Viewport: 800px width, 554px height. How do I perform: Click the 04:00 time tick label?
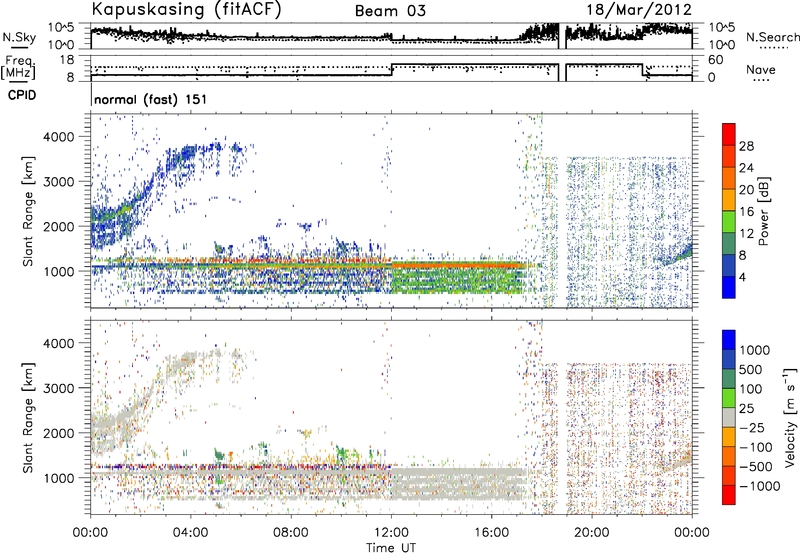(x=191, y=533)
